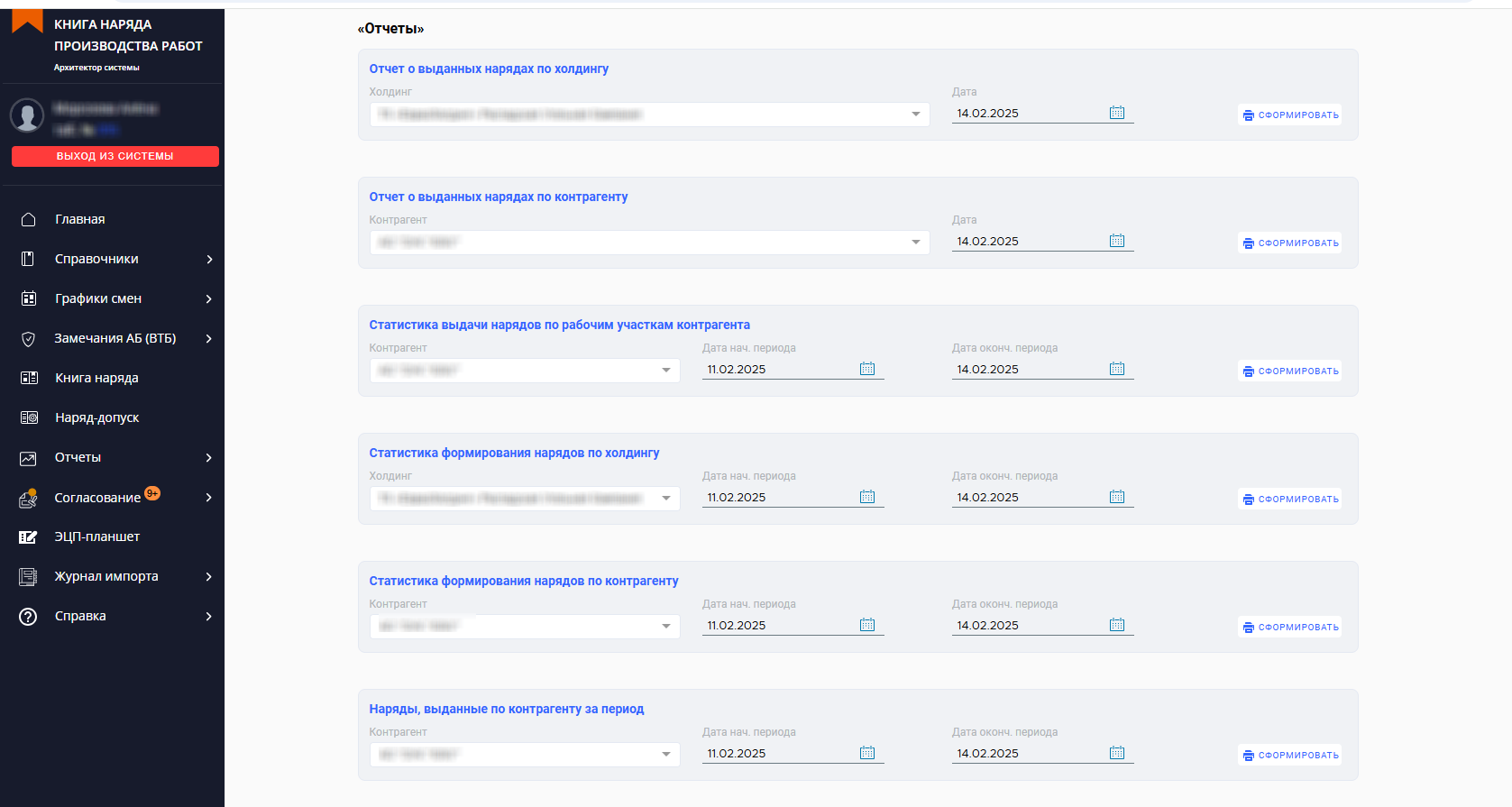This screenshot has height=807, width=1512.
Task: Click the Наряд-допуск sidebar icon
Action: pyautogui.click(x=29, y=417)
